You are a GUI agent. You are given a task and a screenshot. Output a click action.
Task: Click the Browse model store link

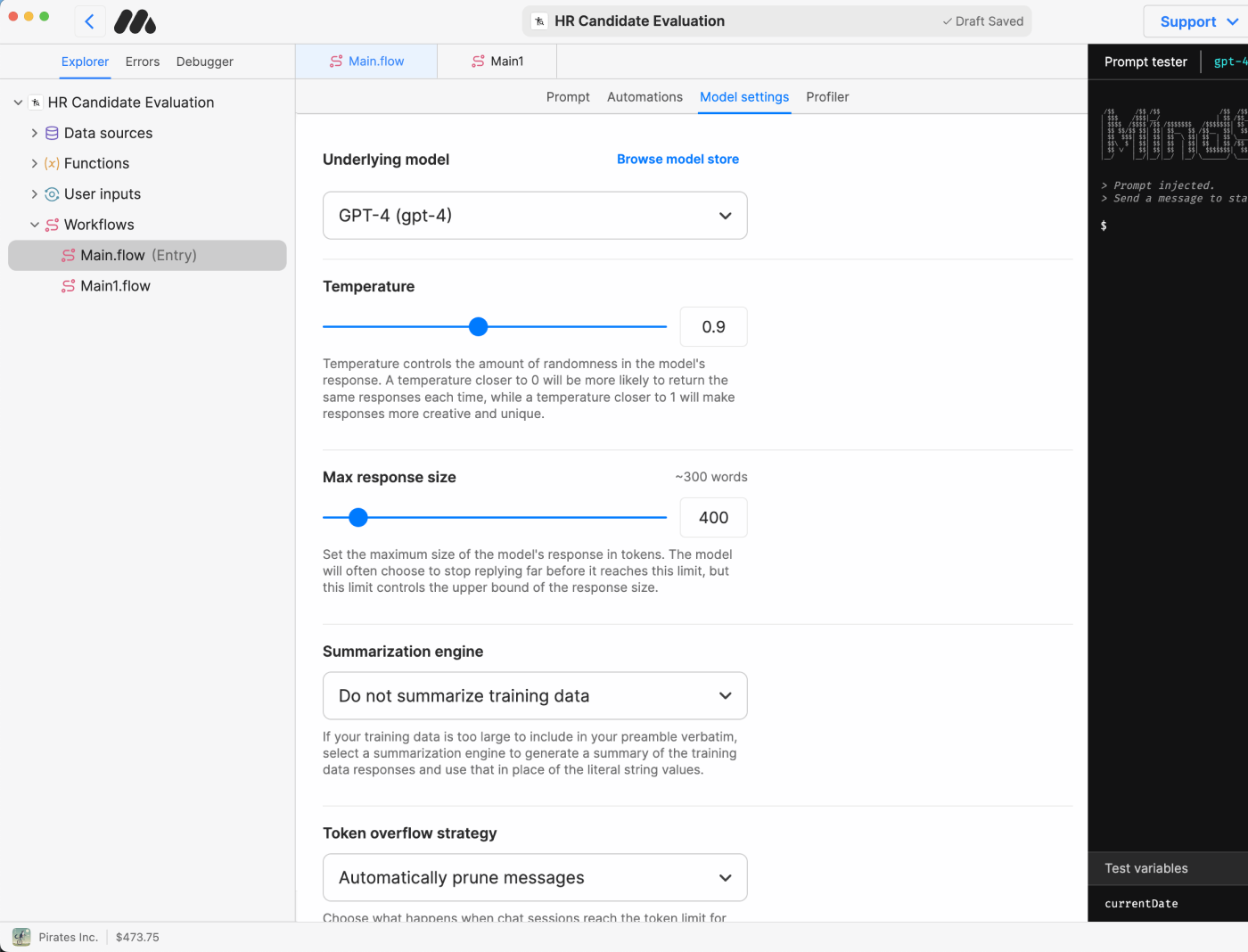click(x=677, y=160)
